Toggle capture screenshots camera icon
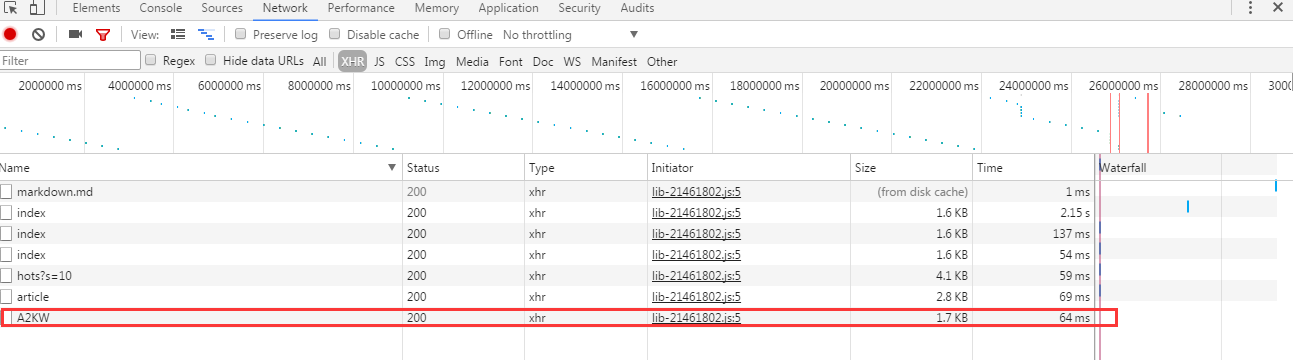 coord(75,34)
